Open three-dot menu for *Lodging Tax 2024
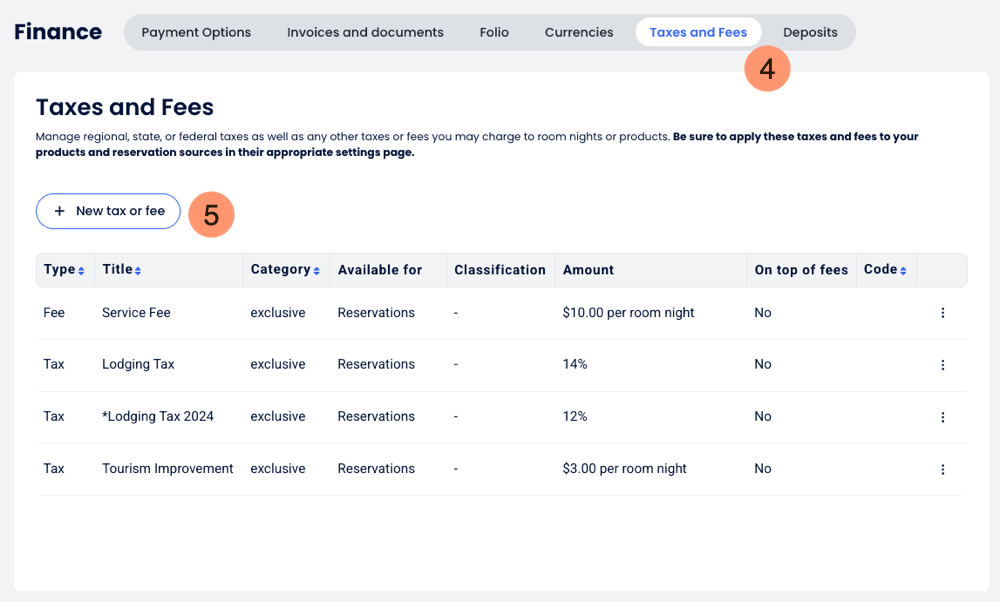The width and height of the screenshot is (1000, 602). 942,417
